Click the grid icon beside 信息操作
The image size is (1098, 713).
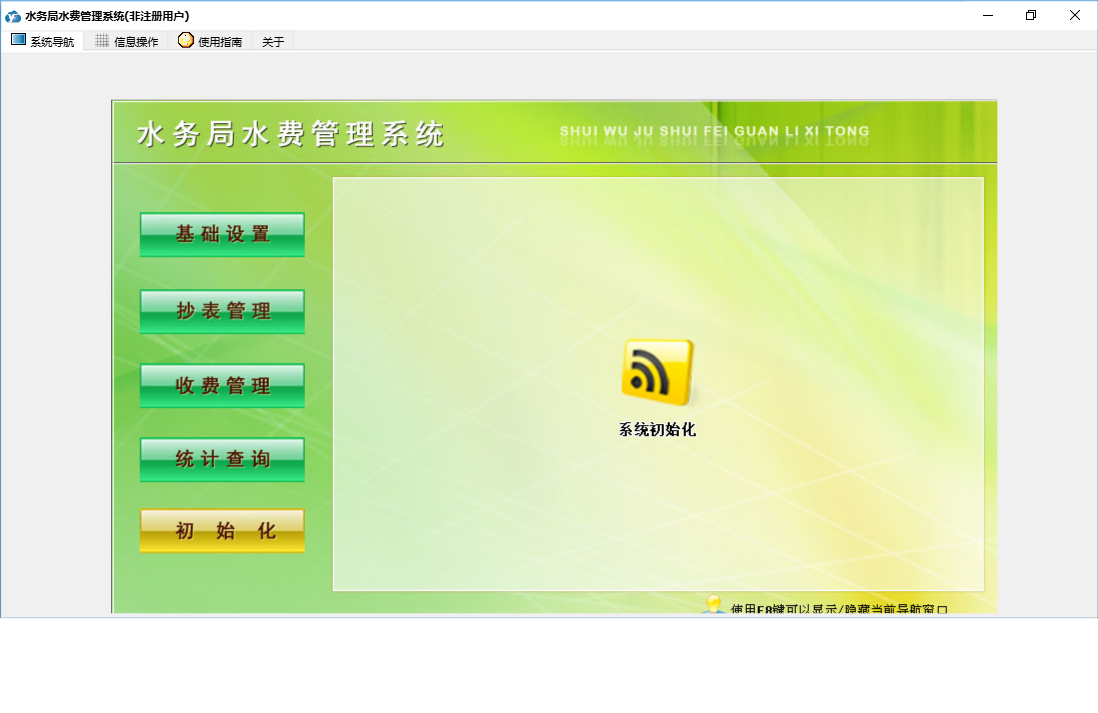pos(102,41)
